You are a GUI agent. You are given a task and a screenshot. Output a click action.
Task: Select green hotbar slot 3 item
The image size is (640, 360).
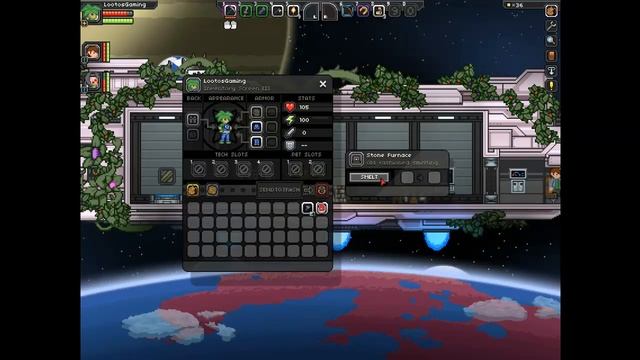[x=262, y=10]
